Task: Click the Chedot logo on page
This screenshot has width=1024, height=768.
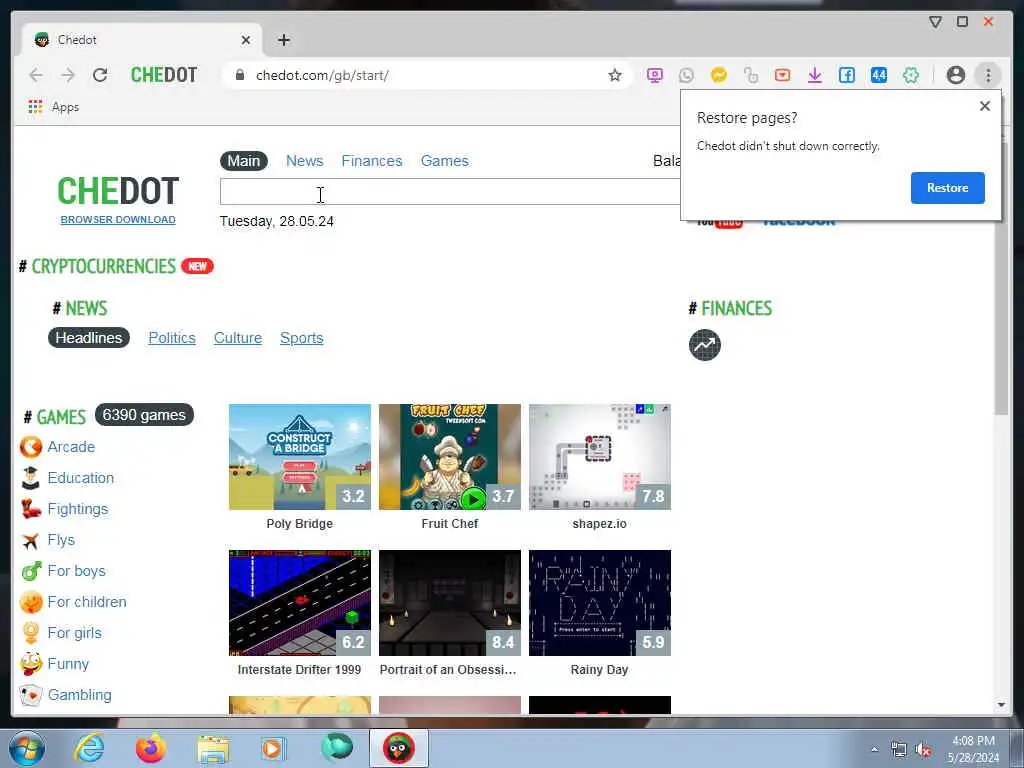Action: coord(118,191)
